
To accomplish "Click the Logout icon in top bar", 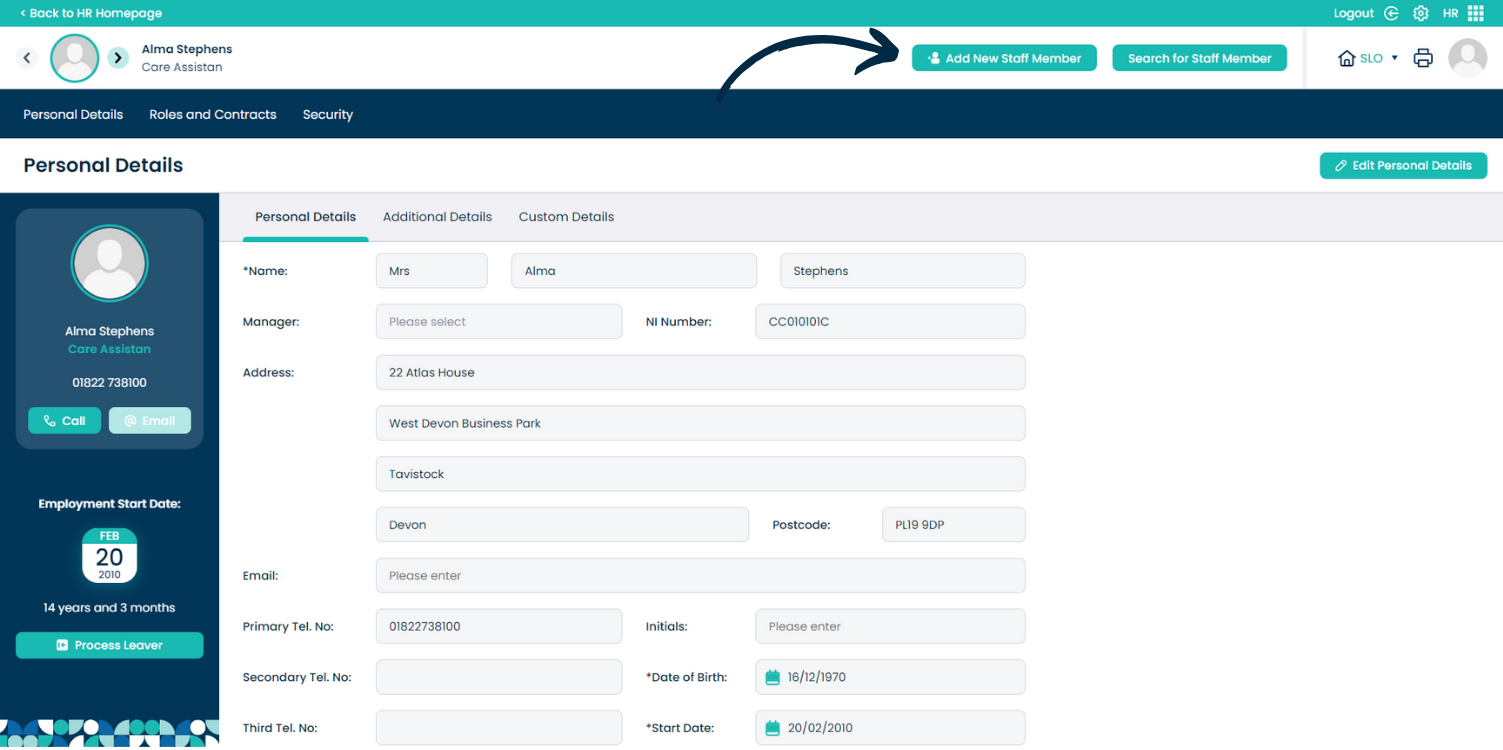I will click(x=1391, y=13).
